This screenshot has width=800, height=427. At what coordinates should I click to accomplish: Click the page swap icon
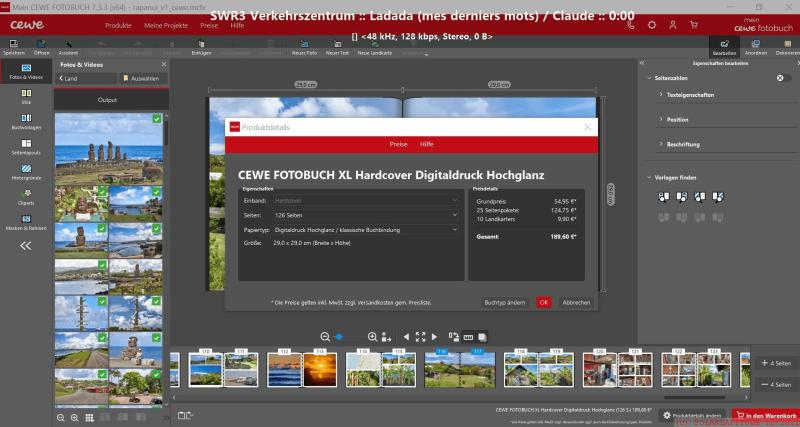click(x=454, y=337)
